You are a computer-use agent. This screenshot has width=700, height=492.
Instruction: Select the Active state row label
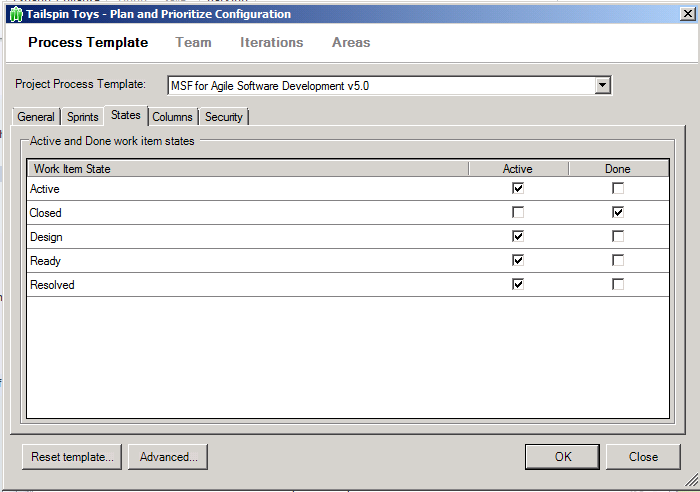[x=45, y=189]
